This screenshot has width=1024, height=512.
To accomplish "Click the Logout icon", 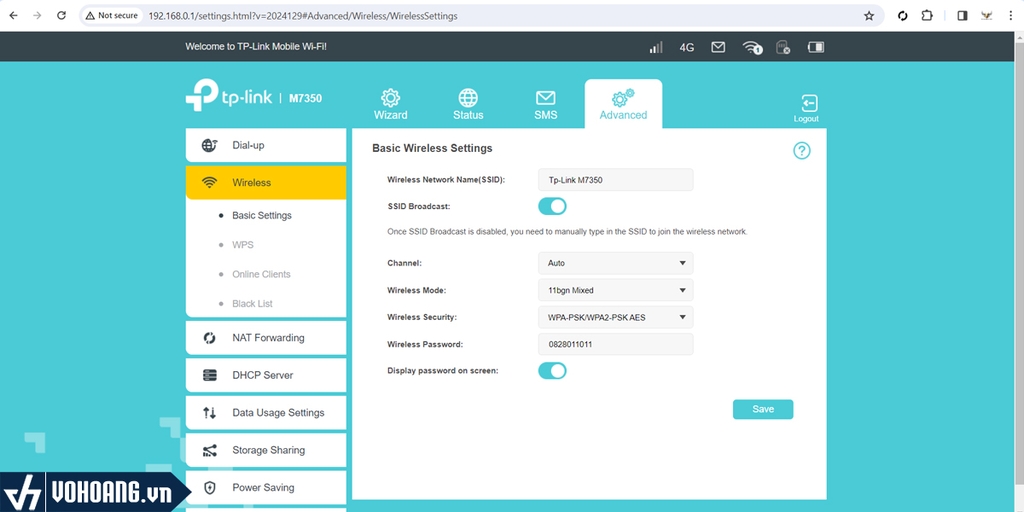I will pyautogui.click(x=807, y=104).
